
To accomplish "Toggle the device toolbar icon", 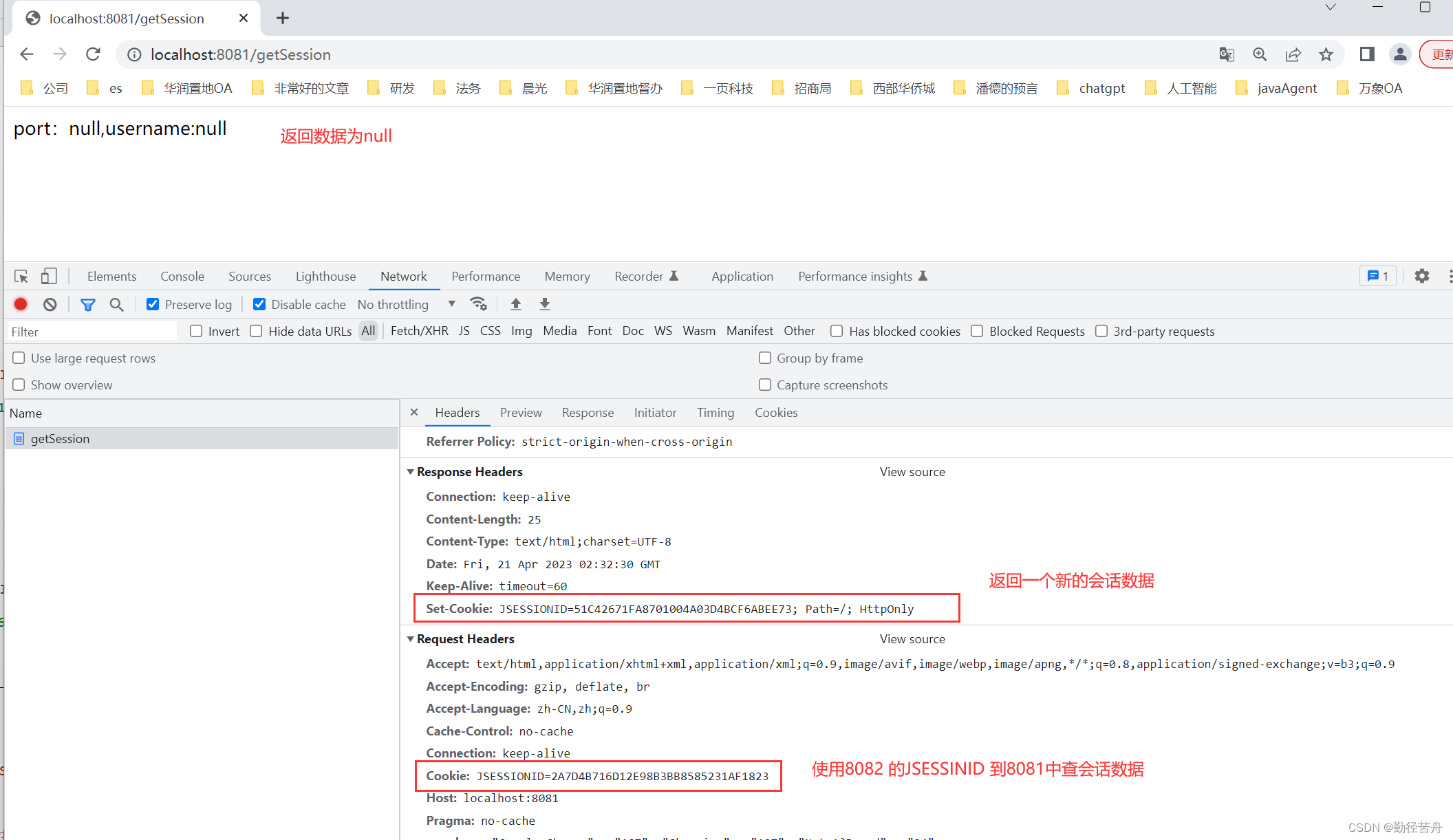I will [x=48, y=277].
